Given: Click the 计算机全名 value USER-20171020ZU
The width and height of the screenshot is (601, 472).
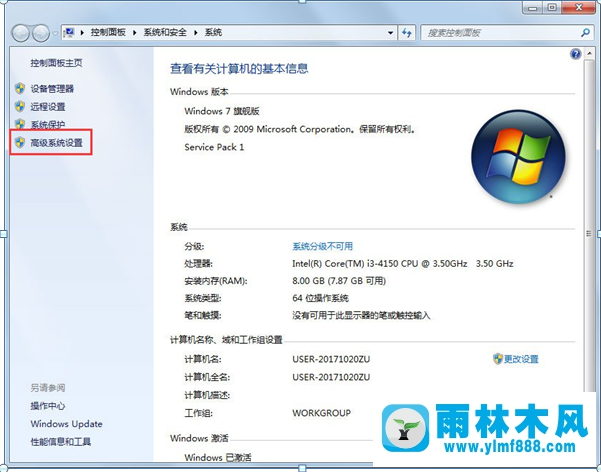Looking at the screenshot, I should pyautogui.click(x=331, y=377).
